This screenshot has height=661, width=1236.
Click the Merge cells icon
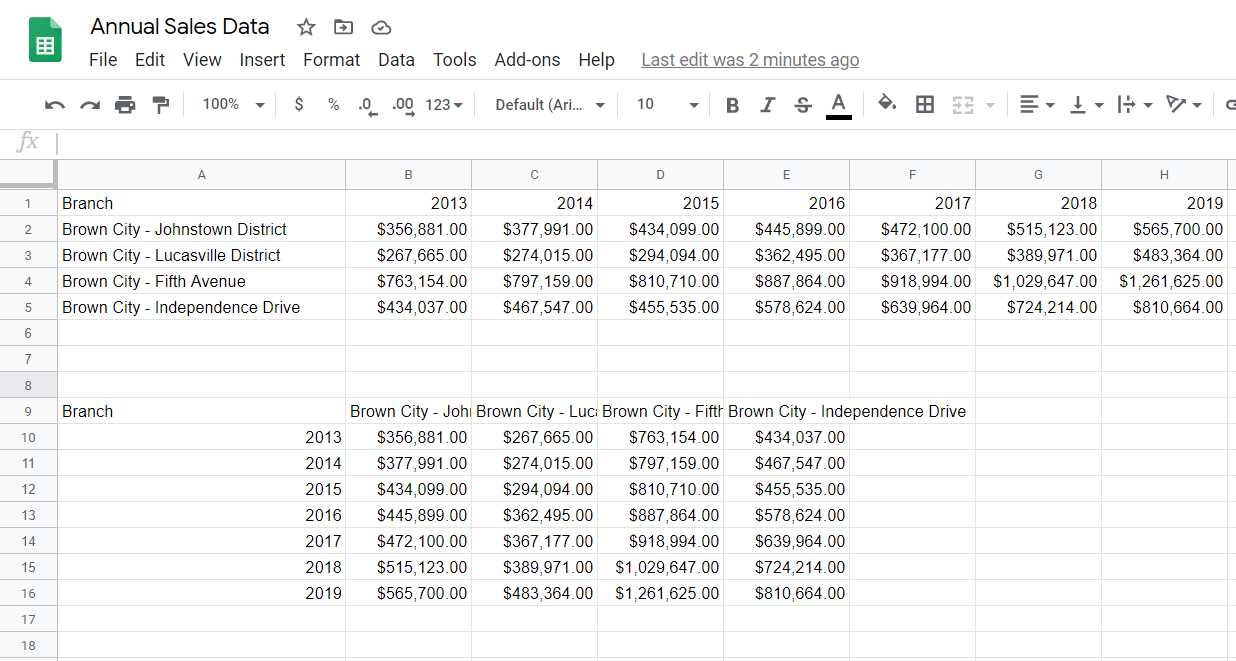963,105
